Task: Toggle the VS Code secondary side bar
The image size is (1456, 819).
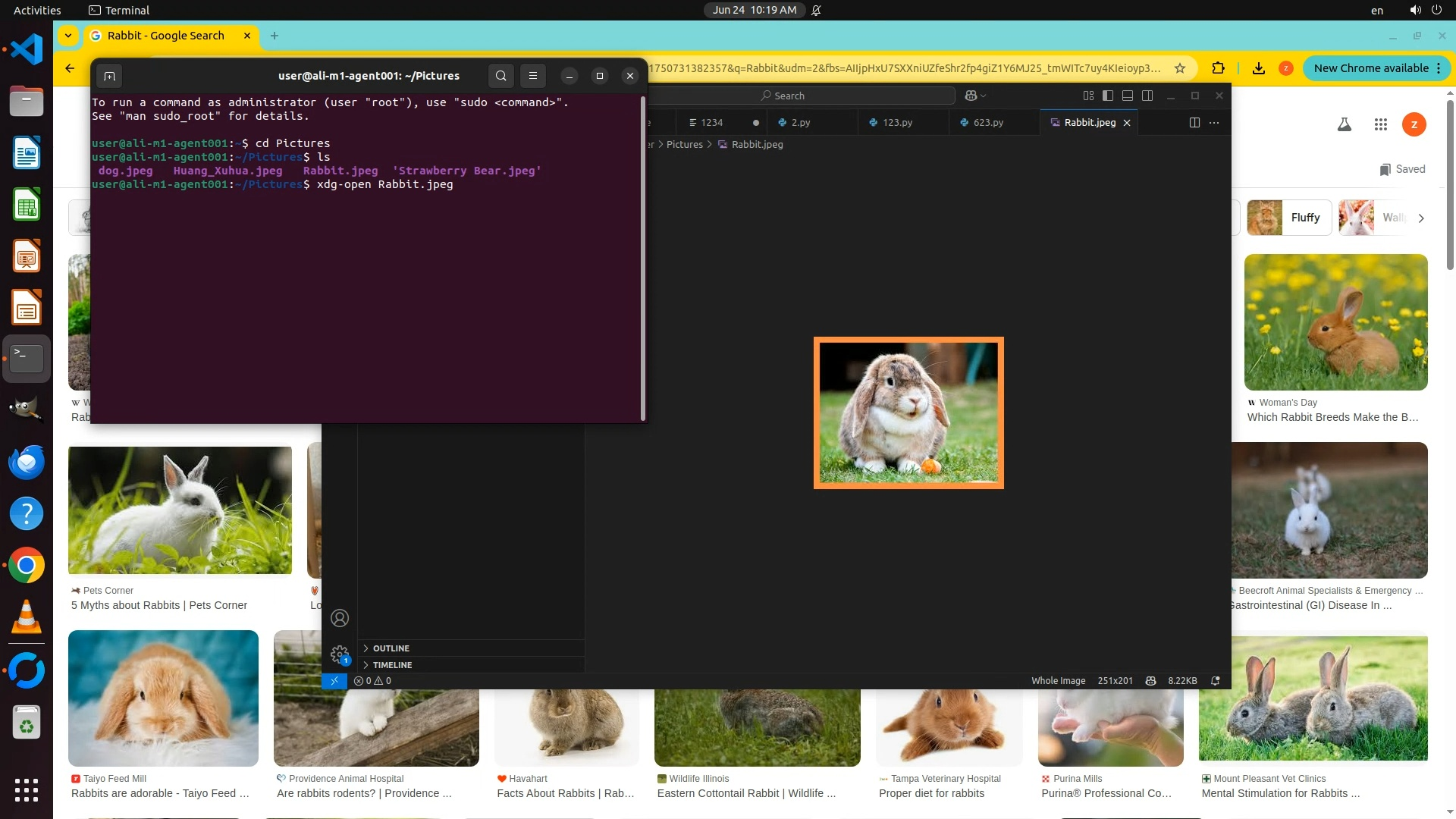Action: (1147, 96)
